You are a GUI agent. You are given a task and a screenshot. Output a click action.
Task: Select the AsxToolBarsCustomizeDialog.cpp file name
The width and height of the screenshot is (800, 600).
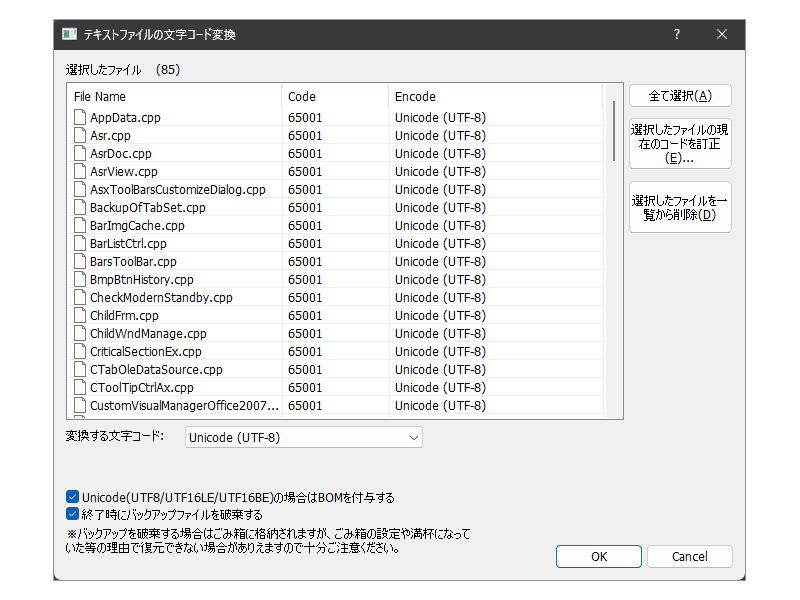178,189
